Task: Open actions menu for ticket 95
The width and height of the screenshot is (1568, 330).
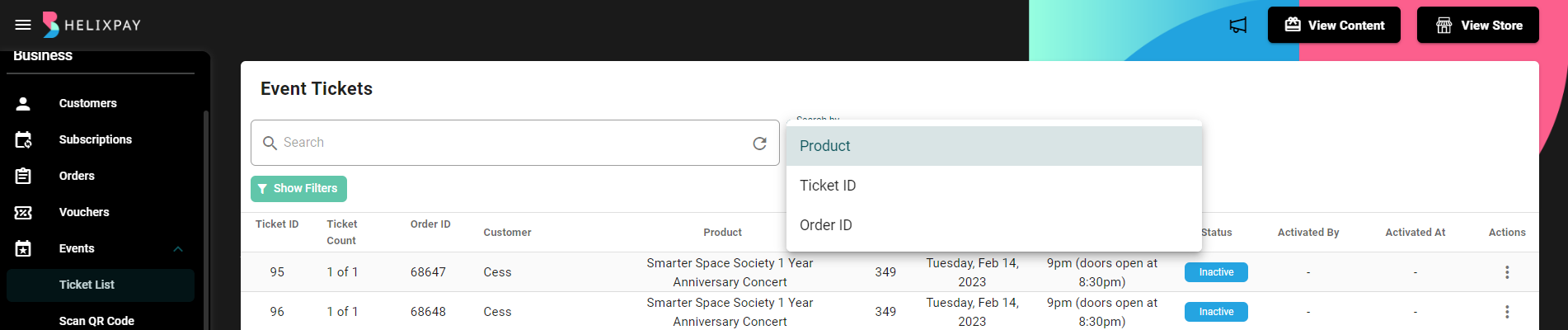Action: click(1506, 272)
